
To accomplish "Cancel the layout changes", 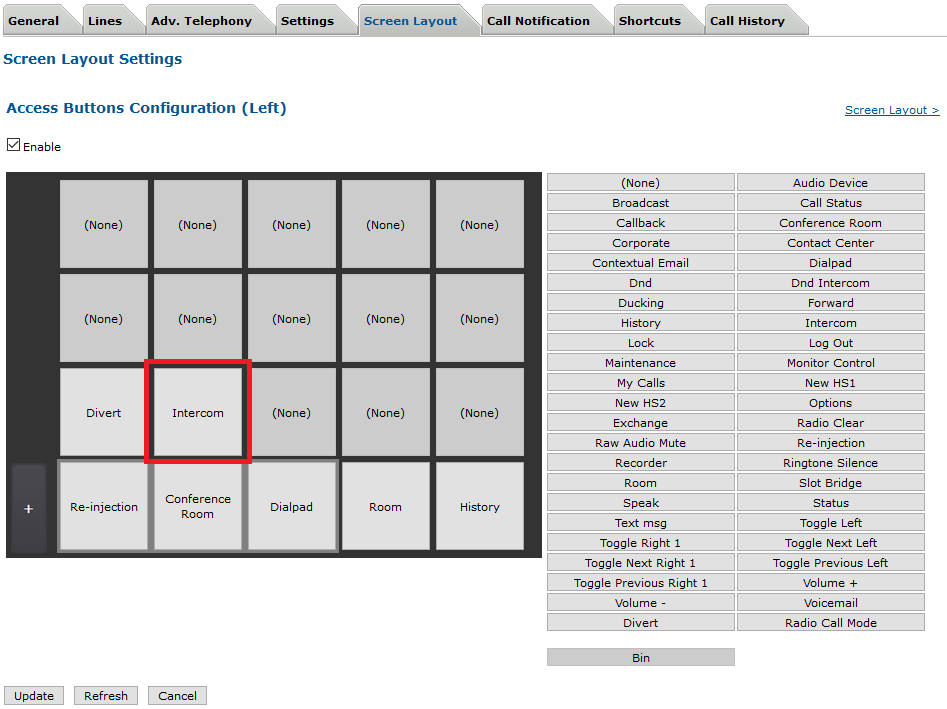I will [x=177, y=696].
